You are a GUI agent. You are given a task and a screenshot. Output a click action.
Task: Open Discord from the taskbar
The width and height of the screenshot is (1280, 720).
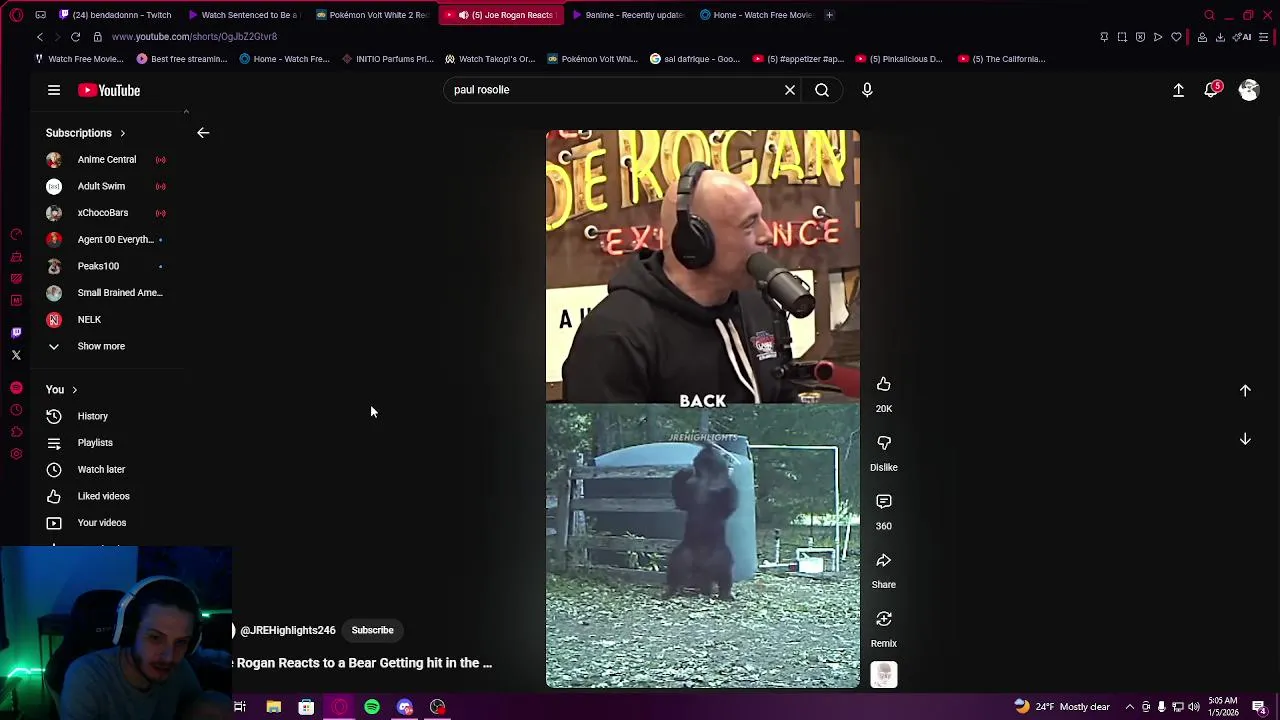point(405,707)
